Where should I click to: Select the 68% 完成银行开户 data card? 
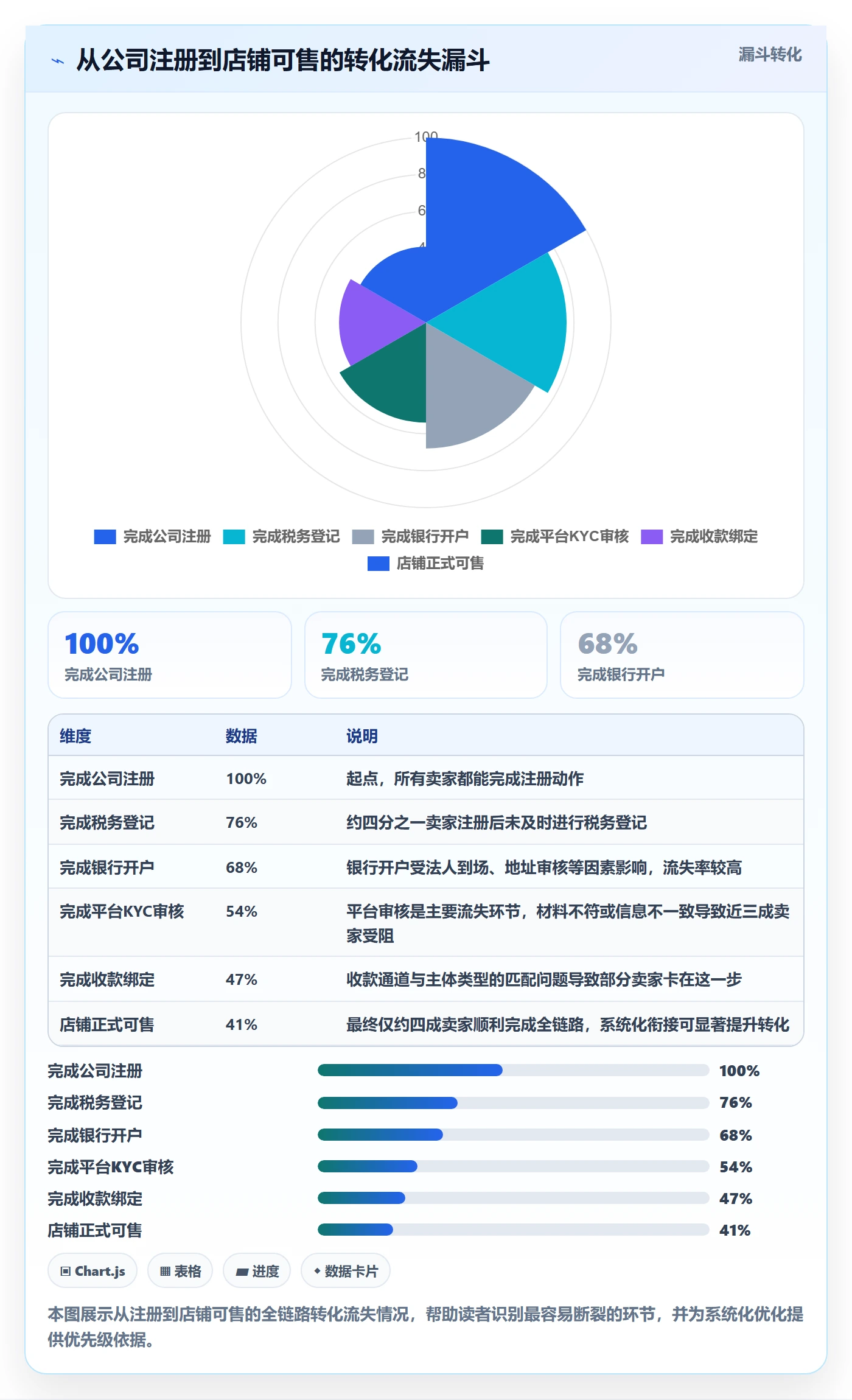[682, 655]
